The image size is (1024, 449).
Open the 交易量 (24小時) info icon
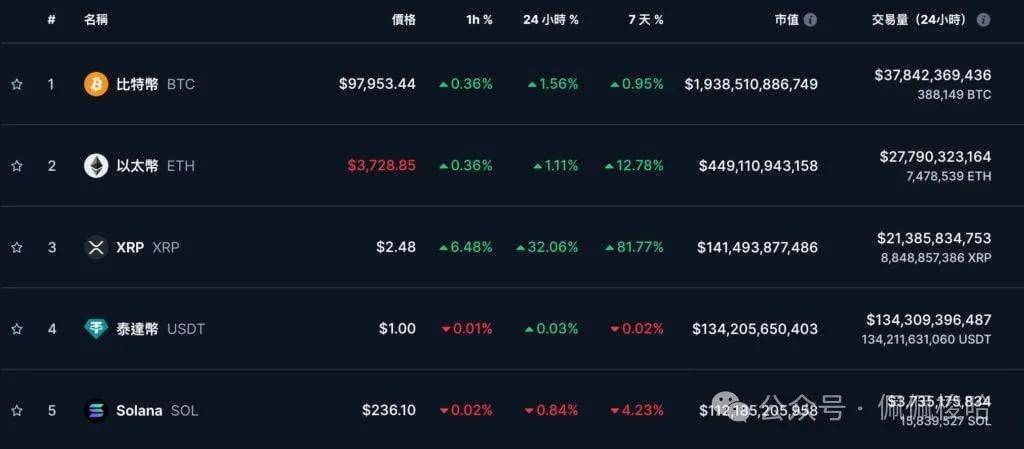click(984, 20)
